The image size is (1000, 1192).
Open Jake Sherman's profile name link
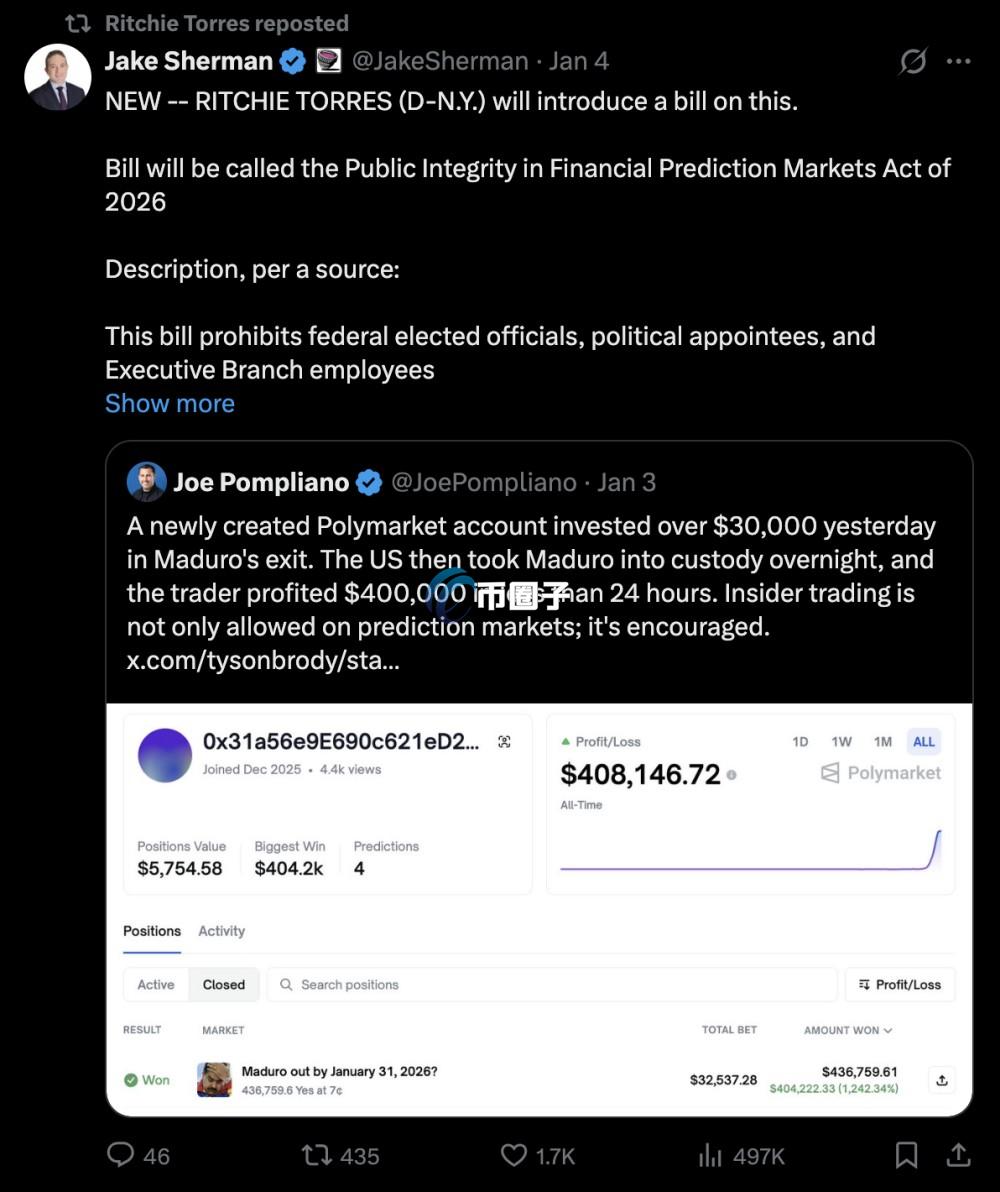189,61
